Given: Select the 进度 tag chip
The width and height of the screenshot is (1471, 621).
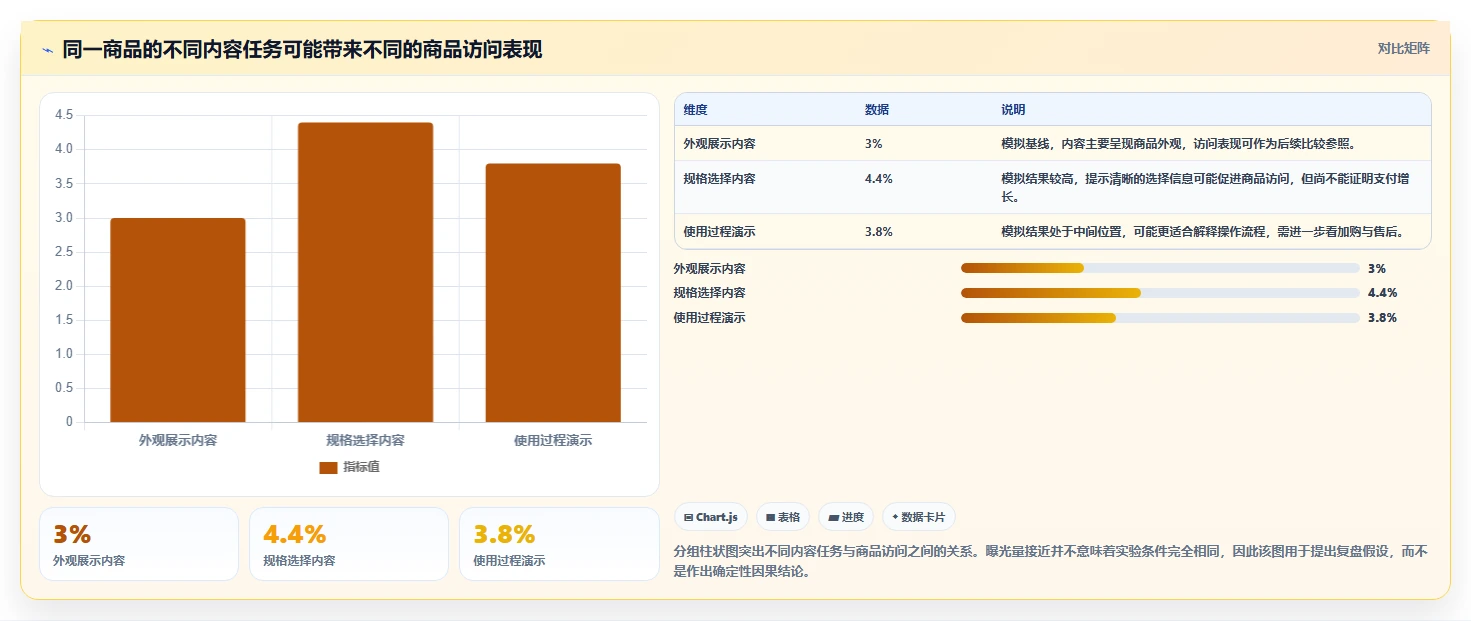Looking at the screenshot, I should 846,517.
